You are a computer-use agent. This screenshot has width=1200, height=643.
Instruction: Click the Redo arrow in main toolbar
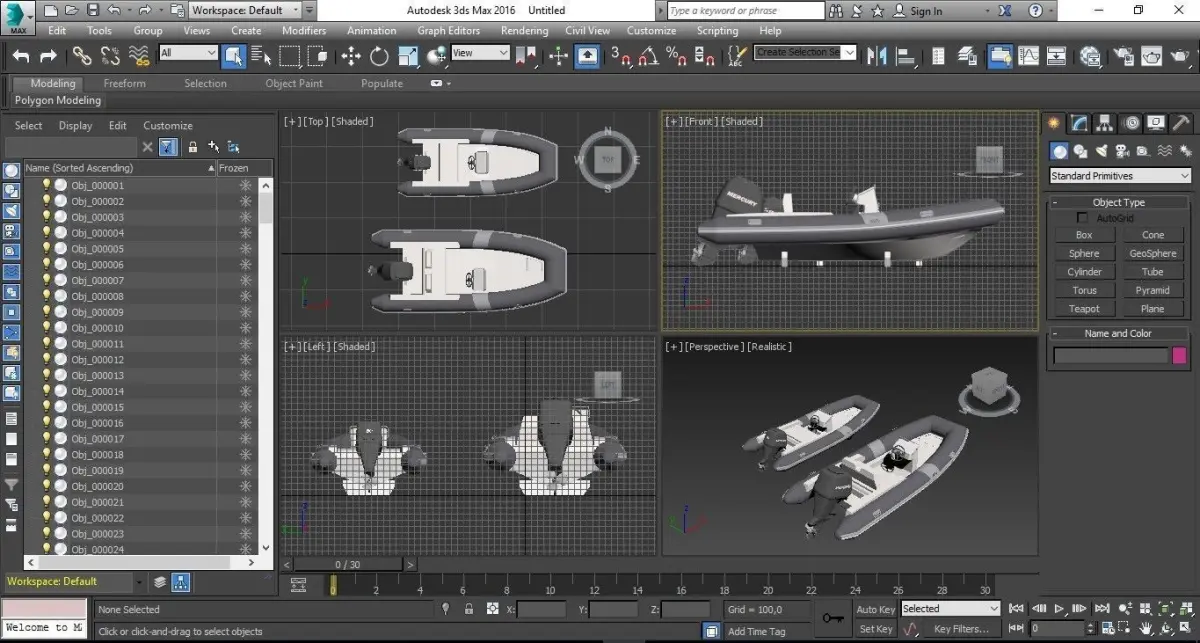48,56
